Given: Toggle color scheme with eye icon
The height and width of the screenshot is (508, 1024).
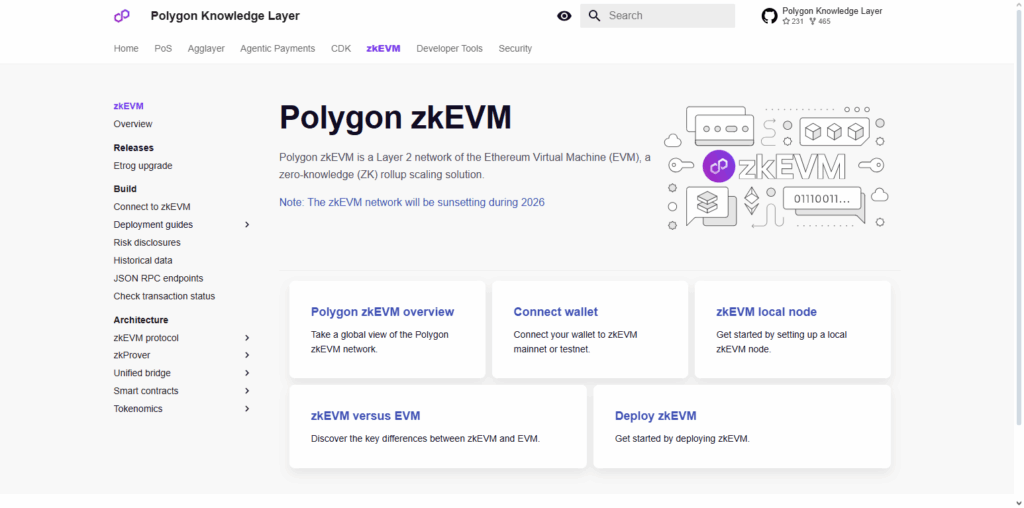Looking at the screenshot, I should tap(564, 16).
